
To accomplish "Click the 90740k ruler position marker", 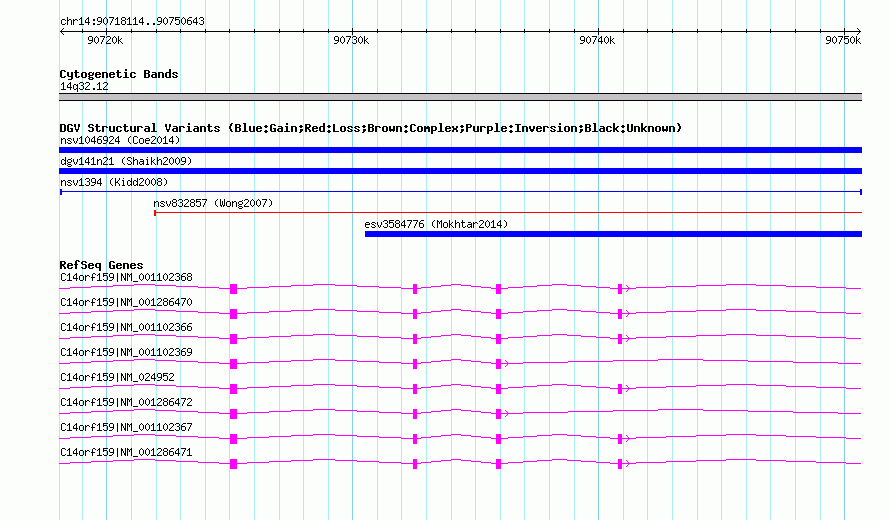I will [597, 40].
